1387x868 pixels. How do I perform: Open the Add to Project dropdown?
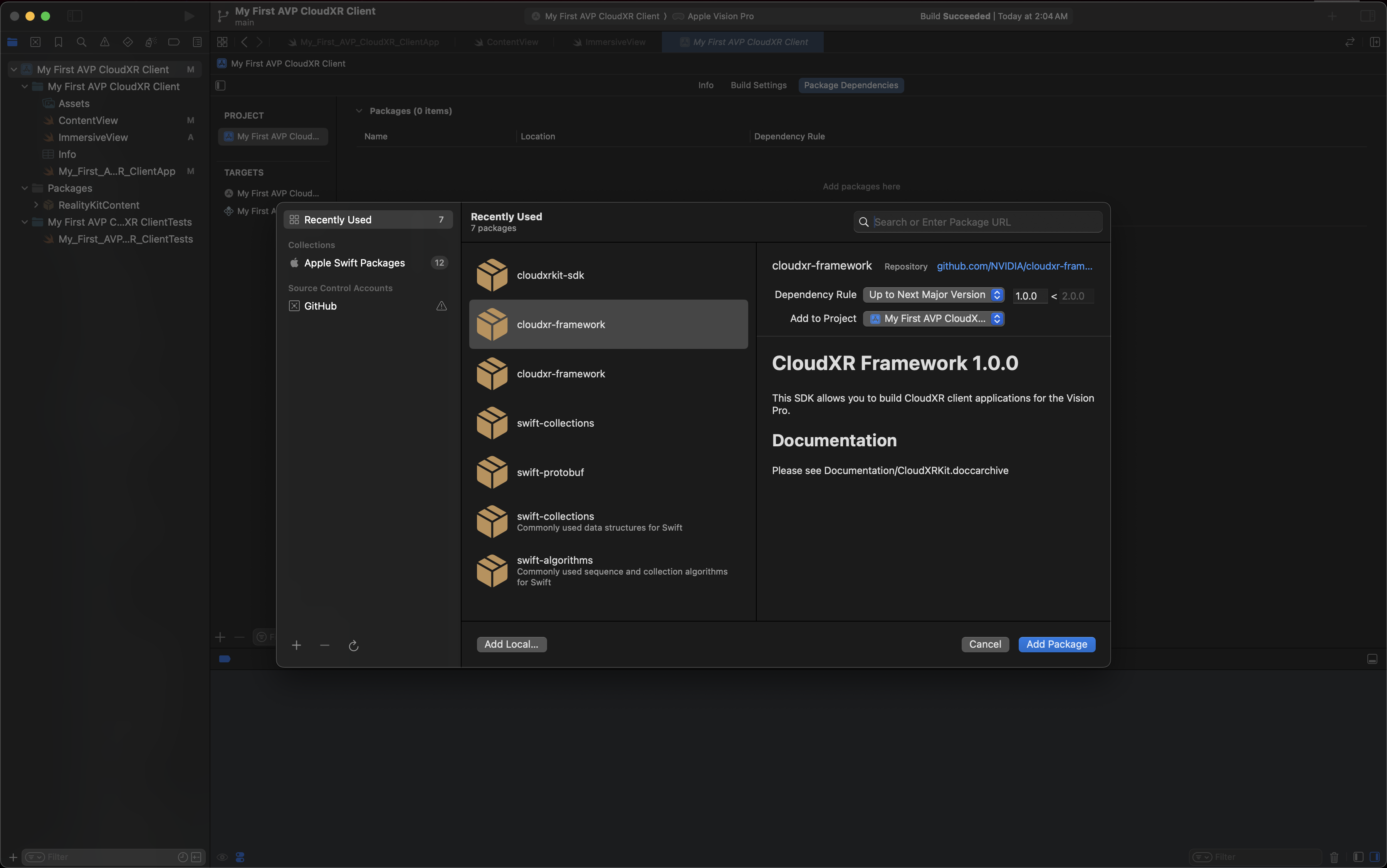(x=933, y=318)
